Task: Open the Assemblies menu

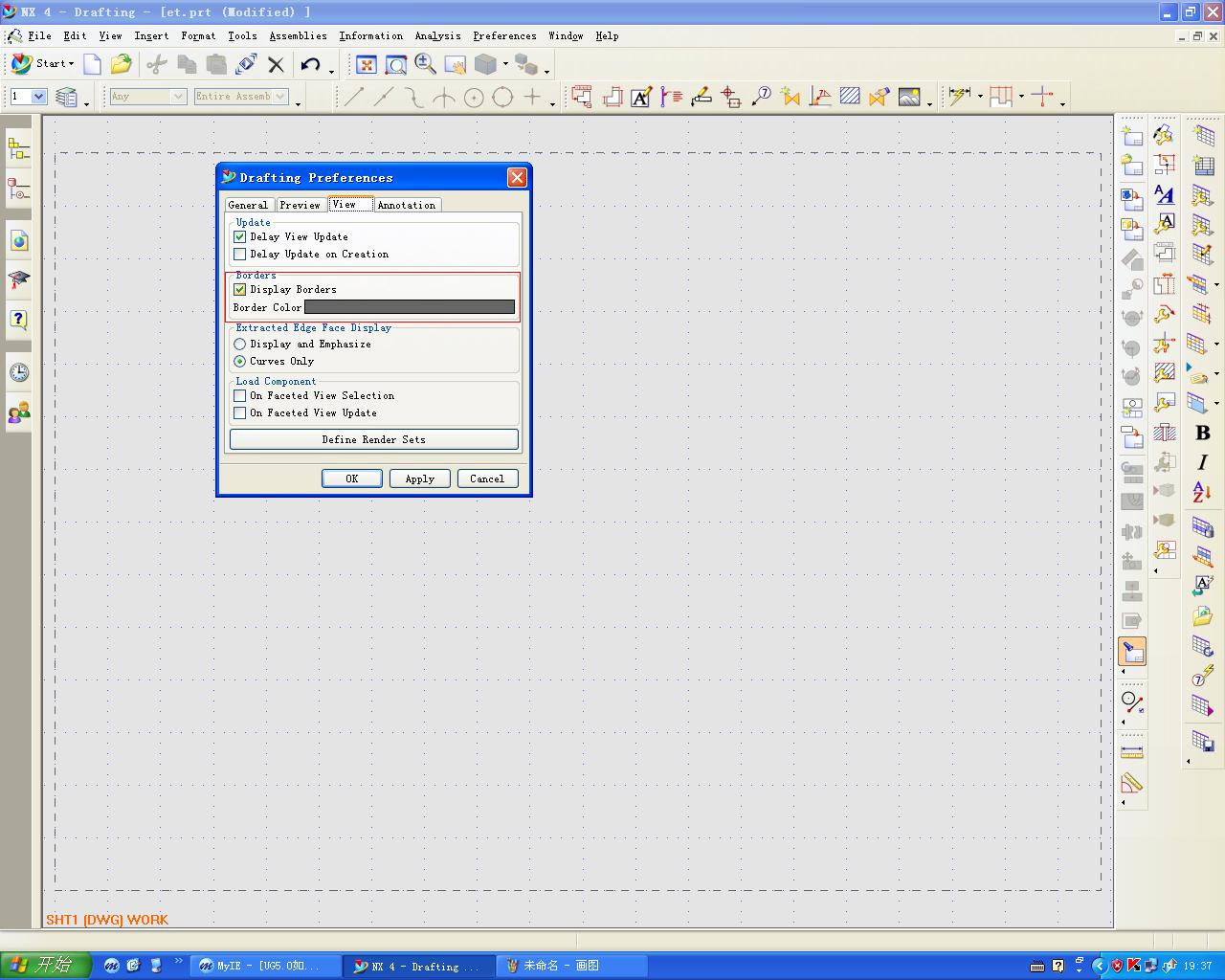Action: (298, 36)
